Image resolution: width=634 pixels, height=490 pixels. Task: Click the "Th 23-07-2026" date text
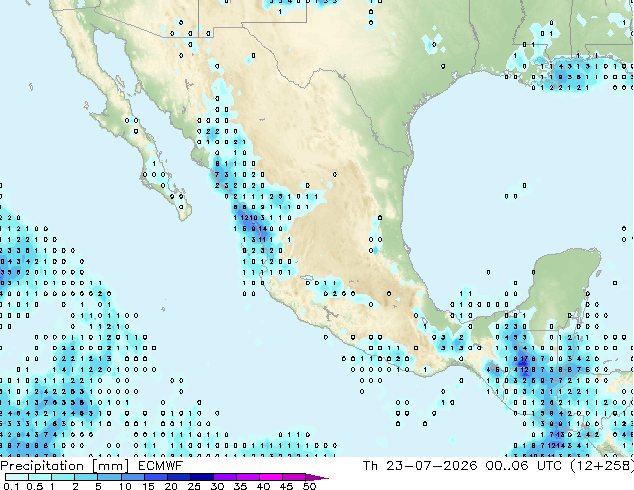click(x=420, y=466)
